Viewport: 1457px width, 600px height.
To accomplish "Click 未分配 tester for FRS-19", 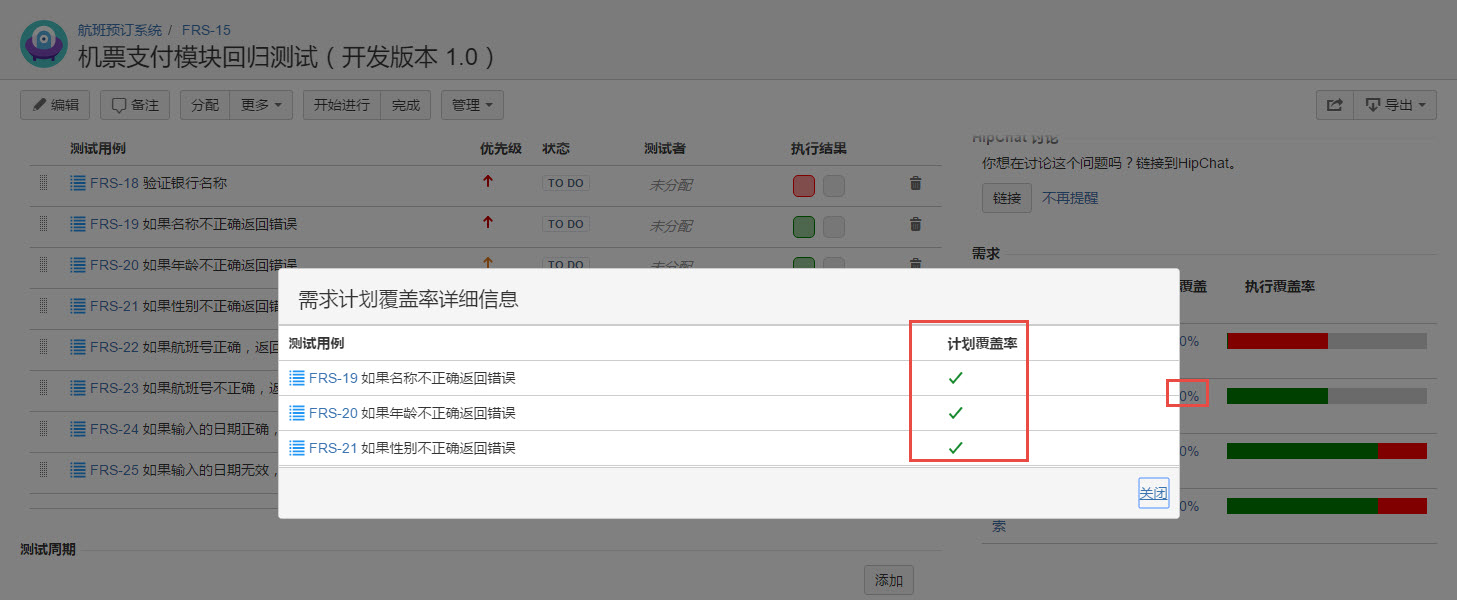I will click(x=671, y=226).
